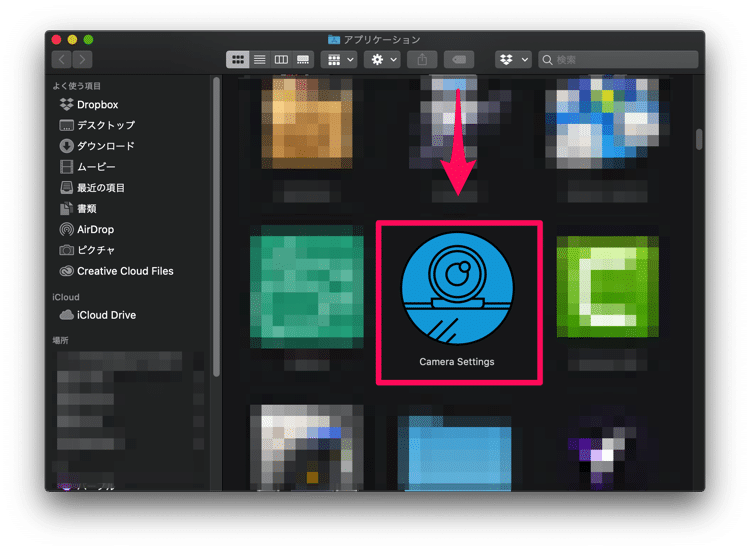Switch to gallery view

pyautogui.click(x=303, y=59)
